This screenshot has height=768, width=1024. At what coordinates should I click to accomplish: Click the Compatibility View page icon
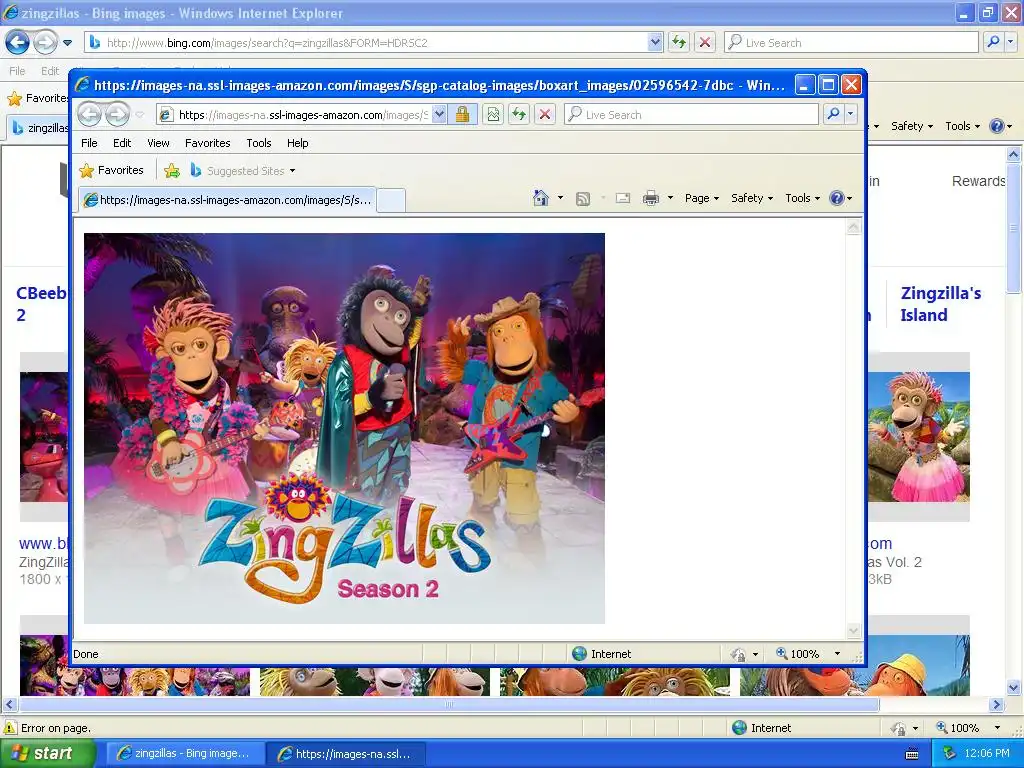point(493,115)
